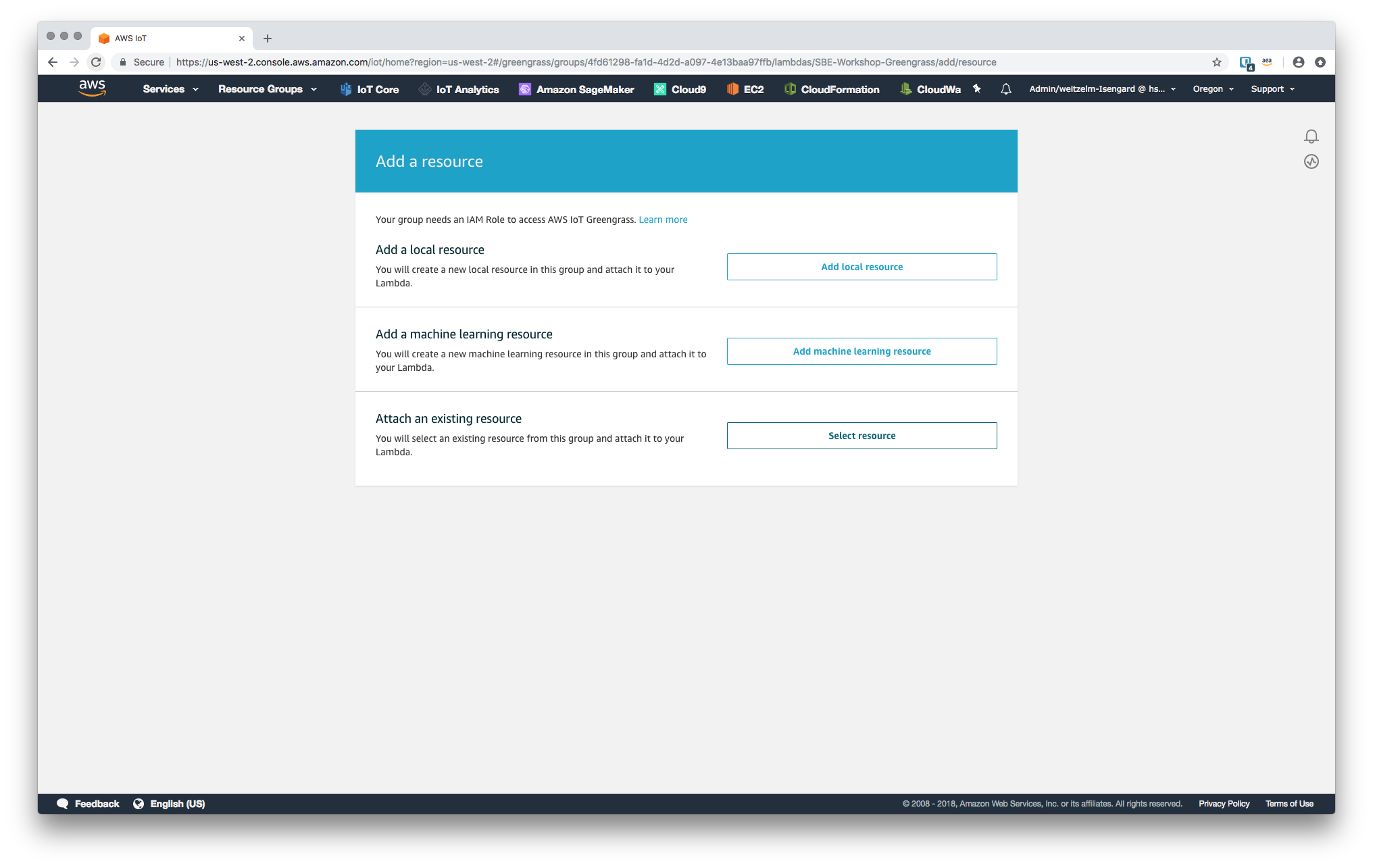Image resolution: width=1373 pixels, height=868 pixels.
Task: Click the AWS extension icon in toolbar
Action: (x=1267, y=61)
